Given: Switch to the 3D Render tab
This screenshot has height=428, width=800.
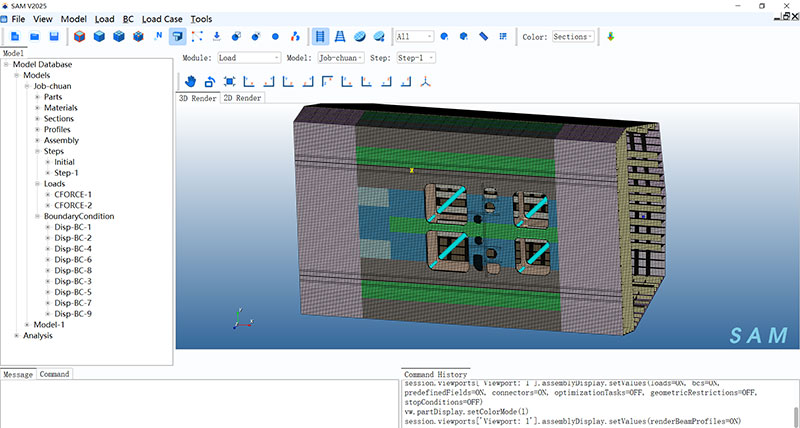Looking at the screenshot, I should pyautogui.click(x=198, y=98).
